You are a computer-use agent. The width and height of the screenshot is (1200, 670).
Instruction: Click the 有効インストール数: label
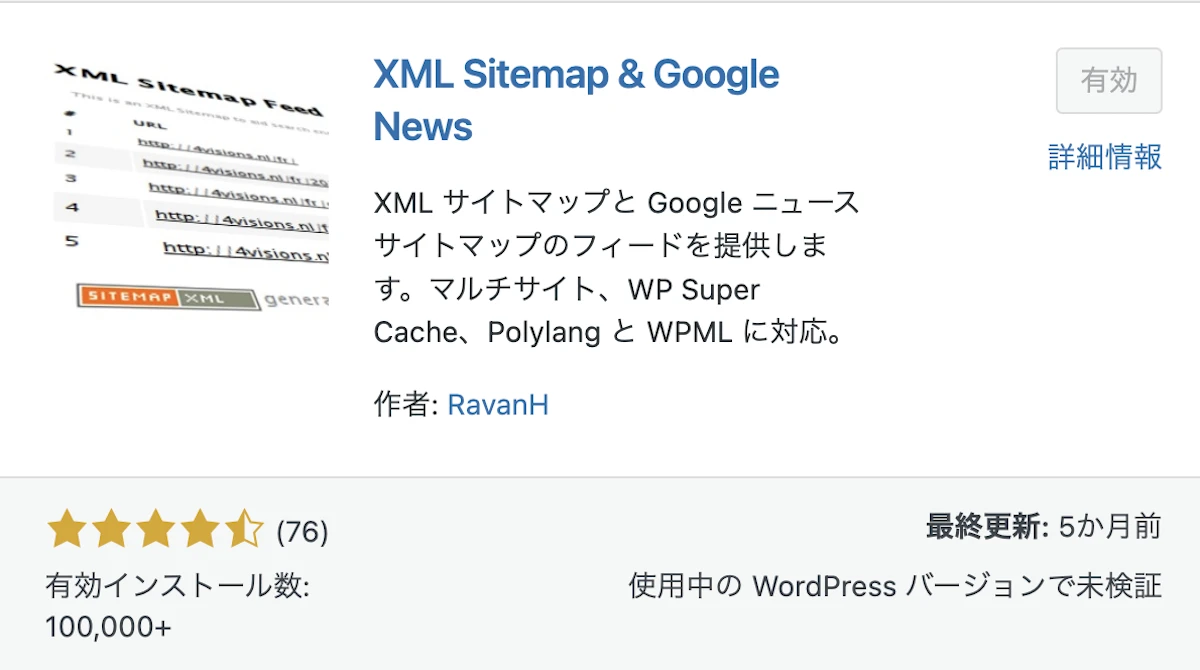(x=178, y=585)
